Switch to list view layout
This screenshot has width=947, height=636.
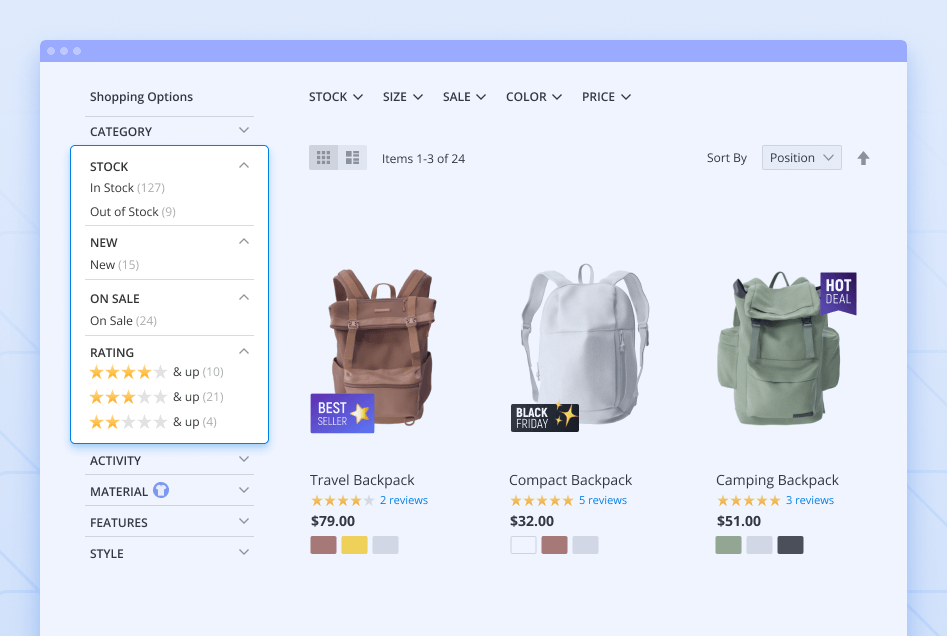tap(352, 158)
